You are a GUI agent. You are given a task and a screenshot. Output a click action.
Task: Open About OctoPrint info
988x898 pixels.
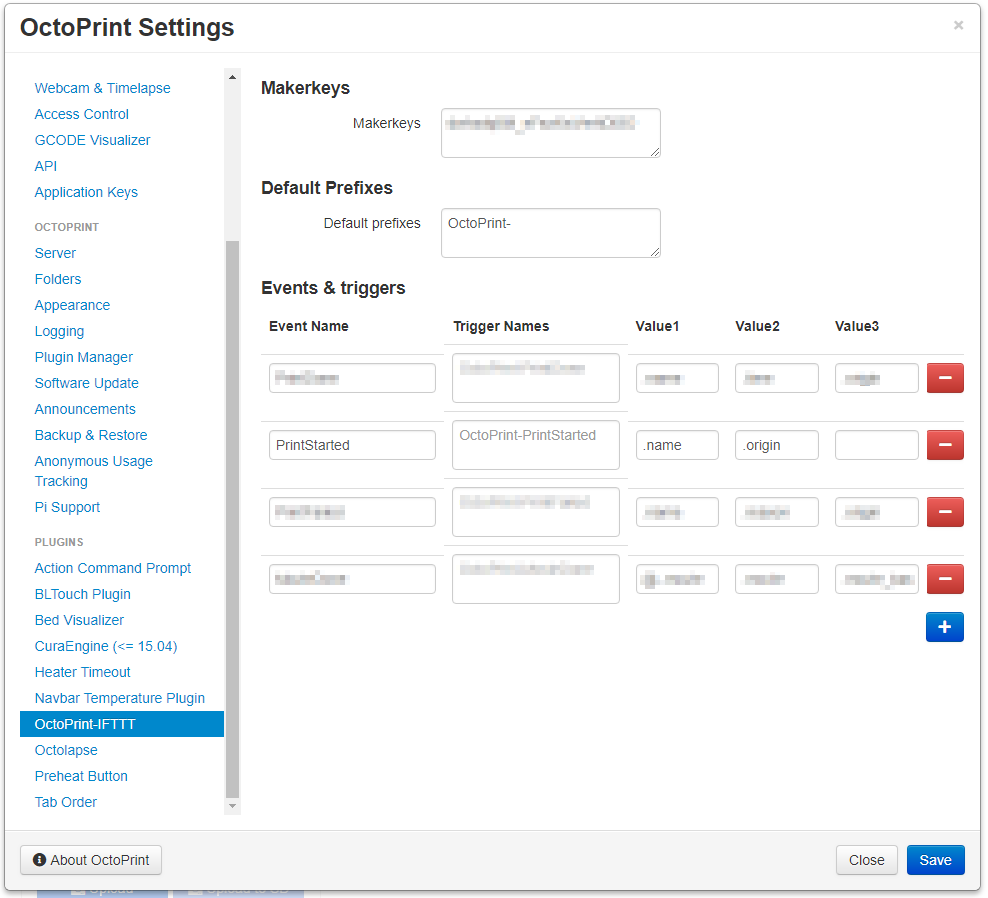[x=91, y=860]
